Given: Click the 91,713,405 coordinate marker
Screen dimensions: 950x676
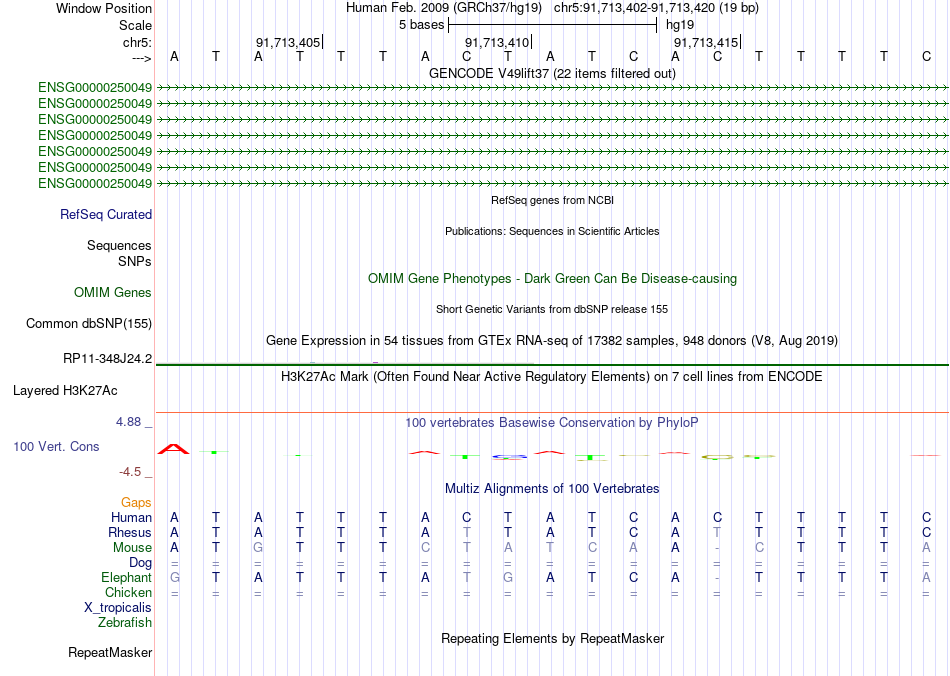Looking at the screenshot, I should click(x=288, y=42).
